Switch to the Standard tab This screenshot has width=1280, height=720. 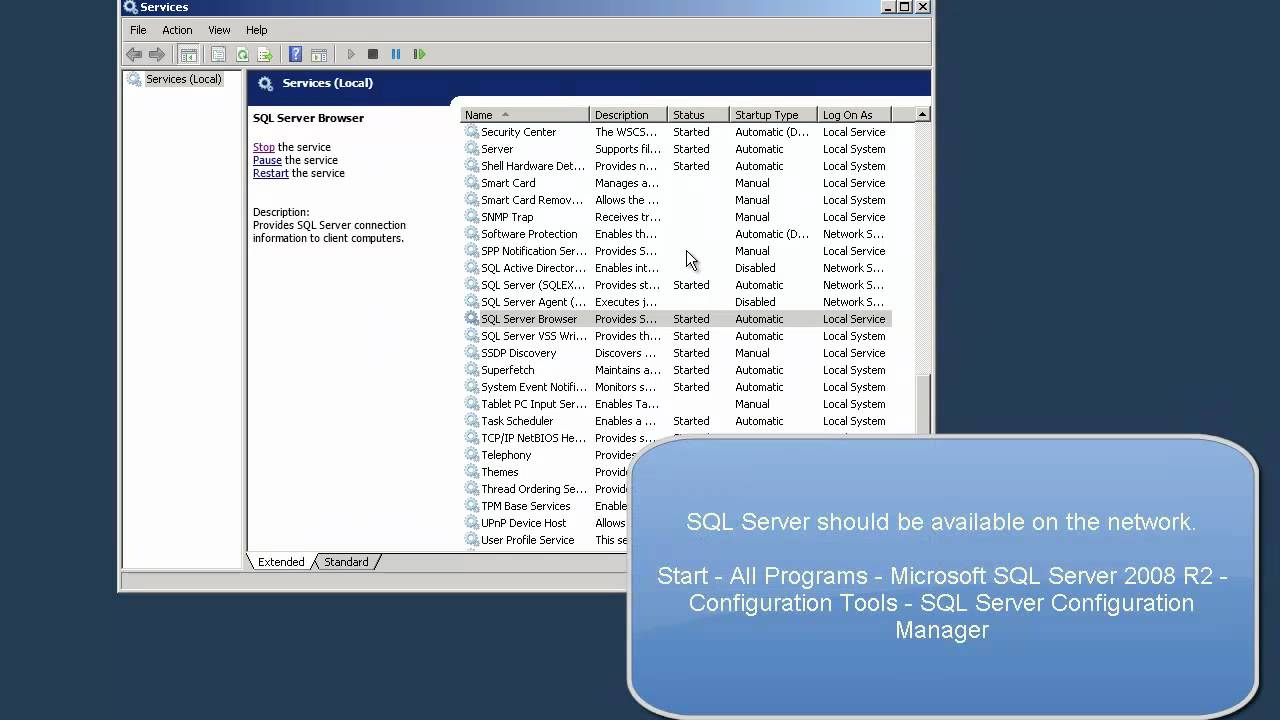click(346, 562)
